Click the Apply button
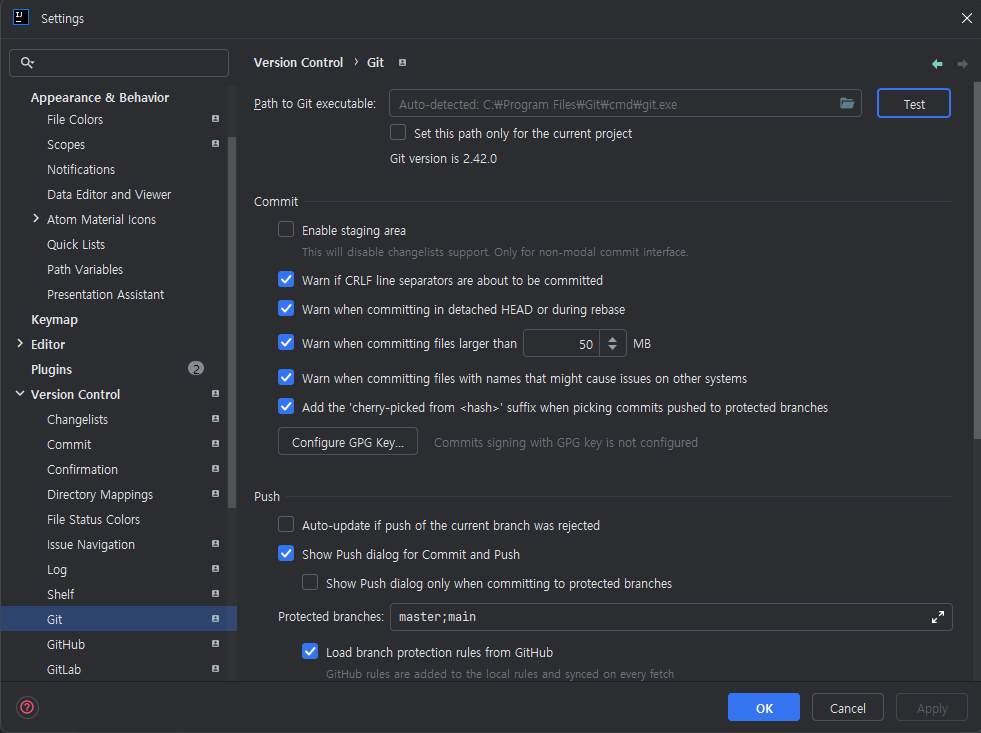Screen dimensions: 981x733 [932, 708]
